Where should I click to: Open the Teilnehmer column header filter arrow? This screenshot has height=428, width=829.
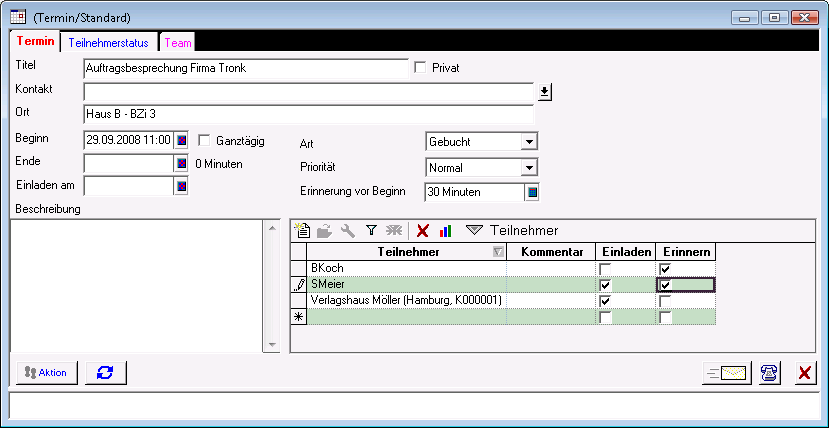click(498, 252)
